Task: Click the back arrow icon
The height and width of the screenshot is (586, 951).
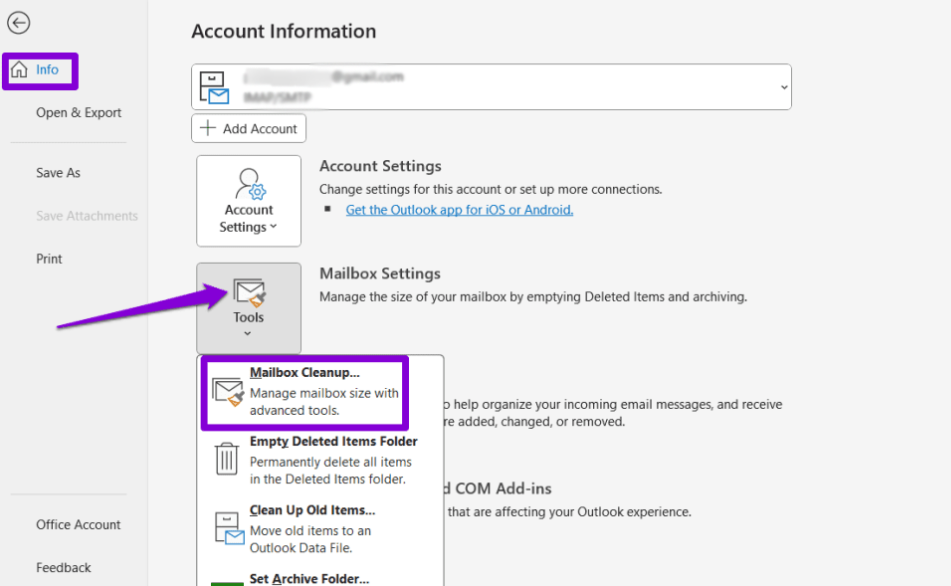Action: [x=18, y=23]
